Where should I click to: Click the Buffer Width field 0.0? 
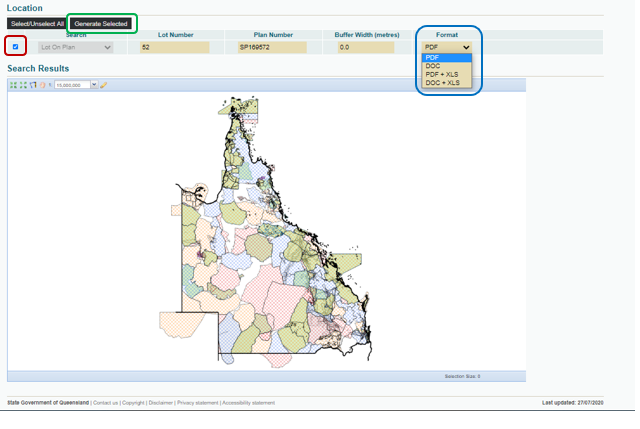(x=366, y=47)
